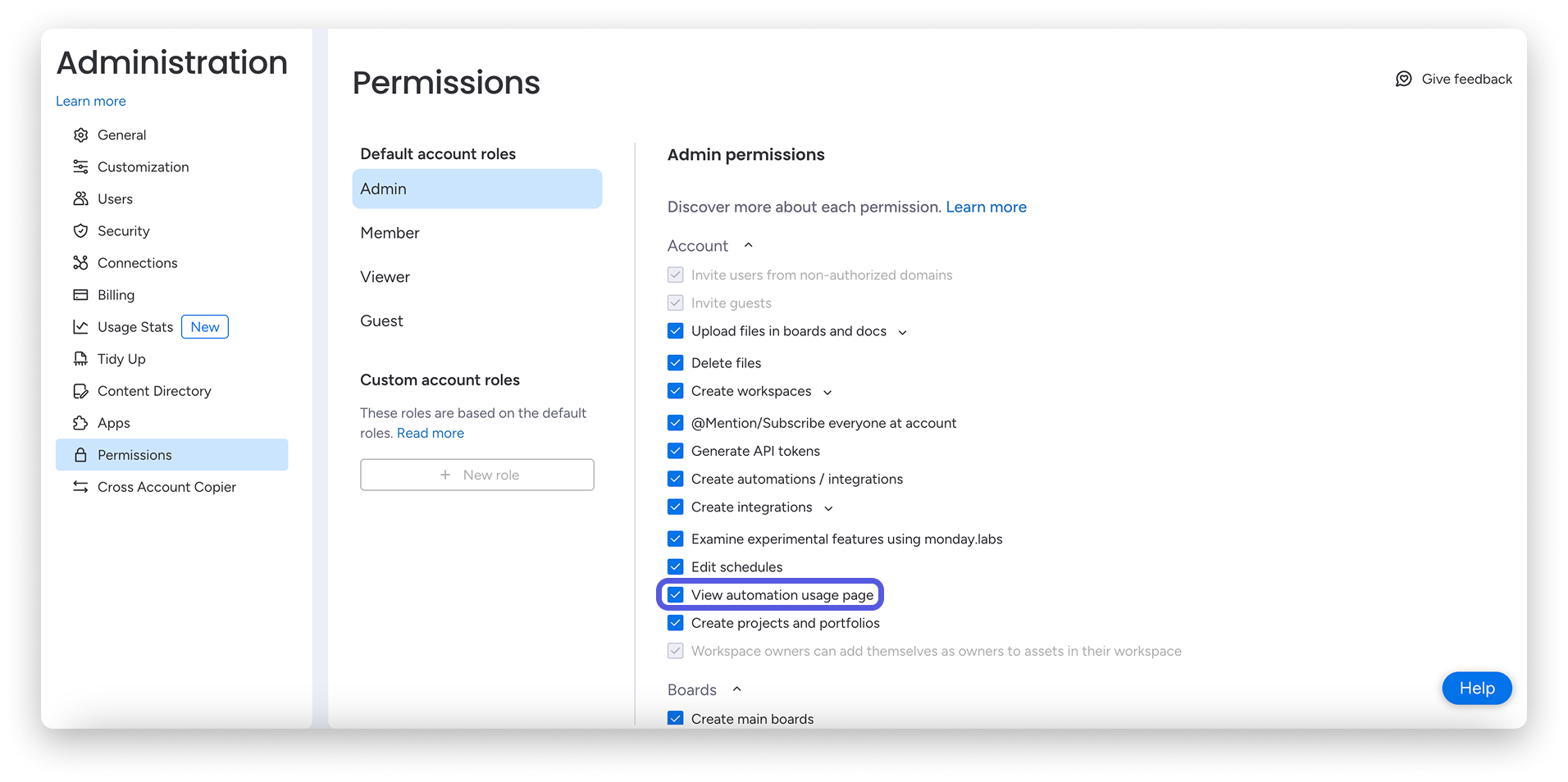Open the Users people icon
This screenshot has height=782, width=1568.
pyautogui.click(x=80, y=199)
